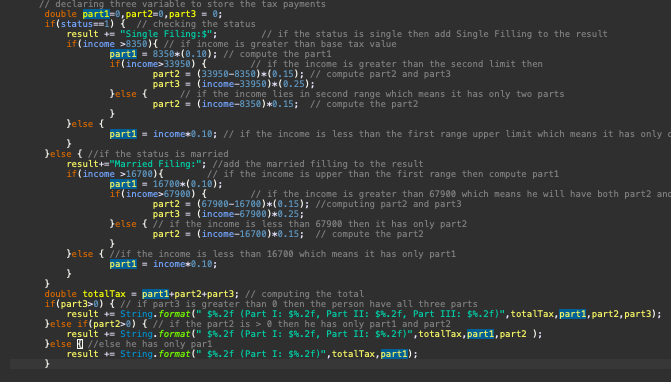Screen dimensions: 671x382
Task: Click the comment "he has only part1 and part2"
Action: pyautogui.click(x=377, y=324)
